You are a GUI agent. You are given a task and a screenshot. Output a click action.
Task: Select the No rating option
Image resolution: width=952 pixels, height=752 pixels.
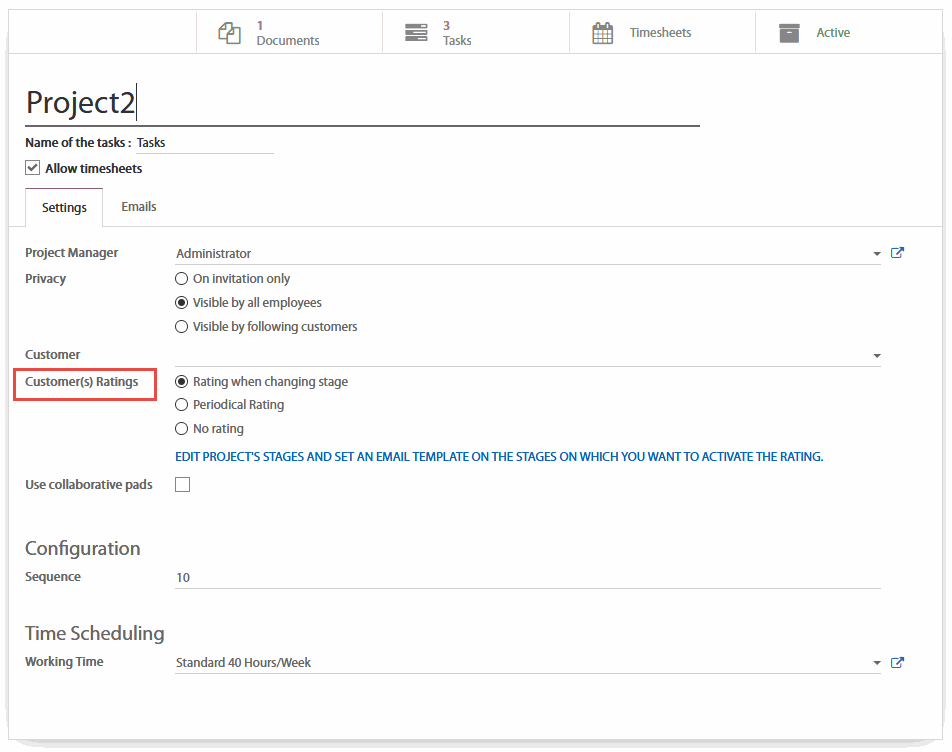182,429
